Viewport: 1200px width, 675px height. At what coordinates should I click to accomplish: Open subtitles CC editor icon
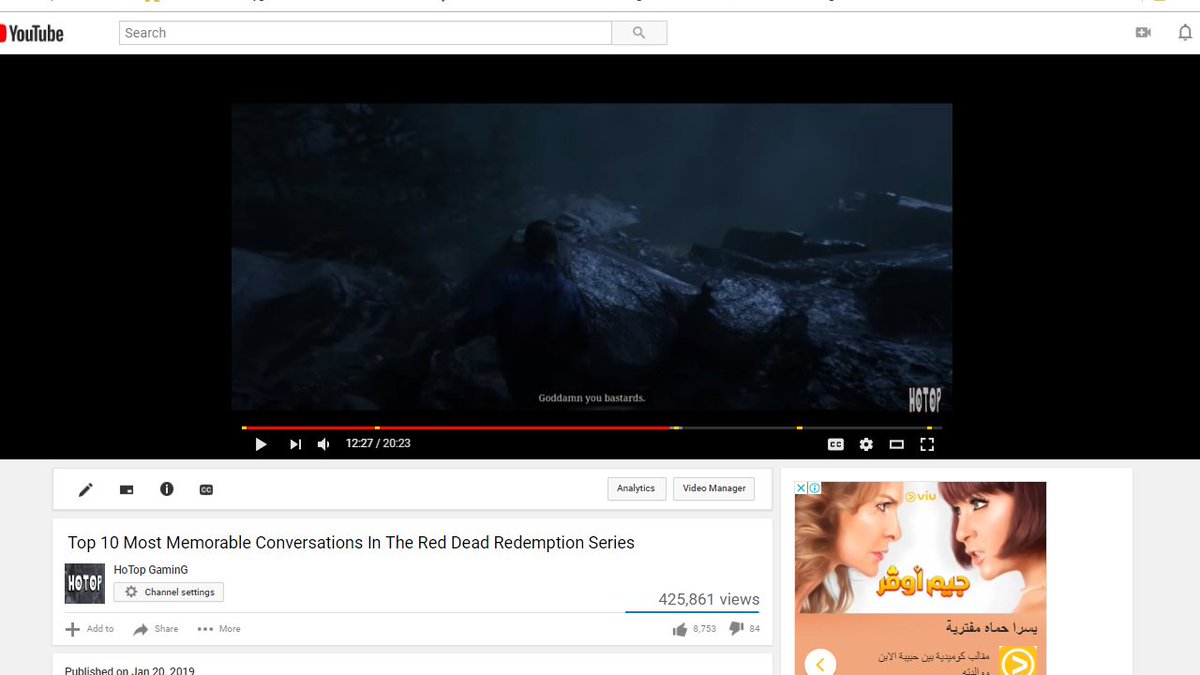point(206,490)
